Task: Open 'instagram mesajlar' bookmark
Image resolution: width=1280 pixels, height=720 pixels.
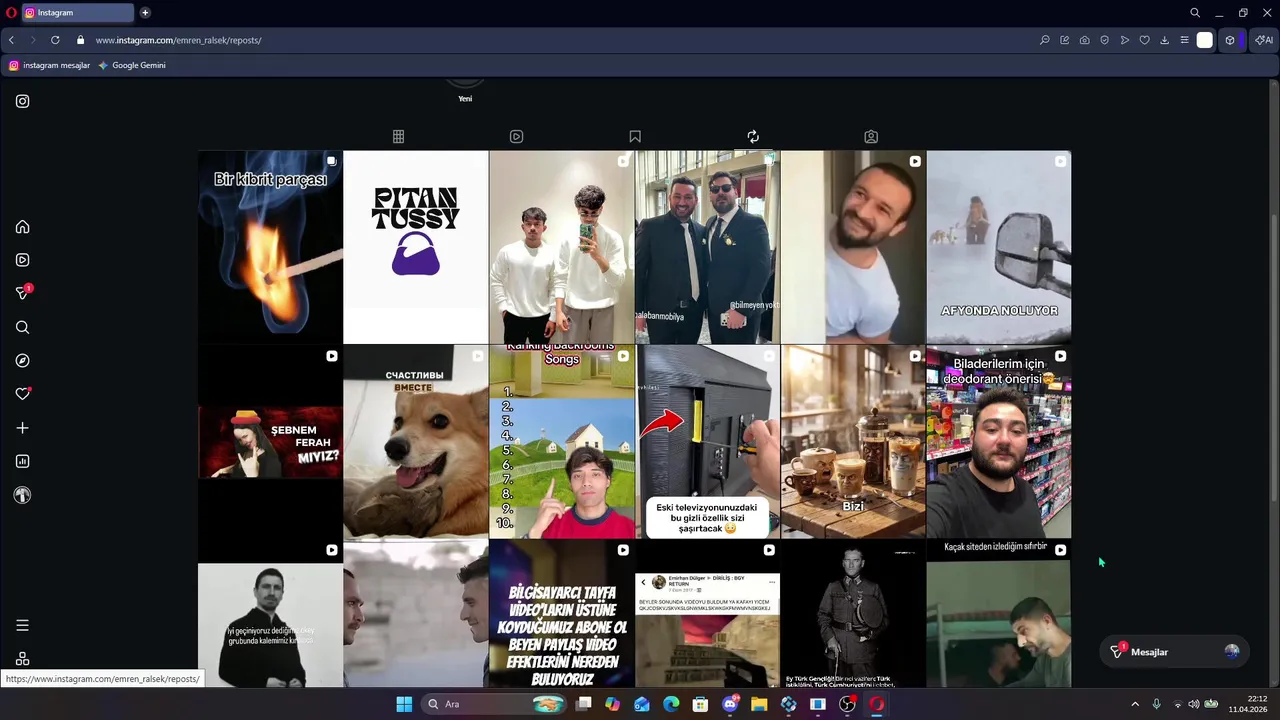Action: click(49, 65)
